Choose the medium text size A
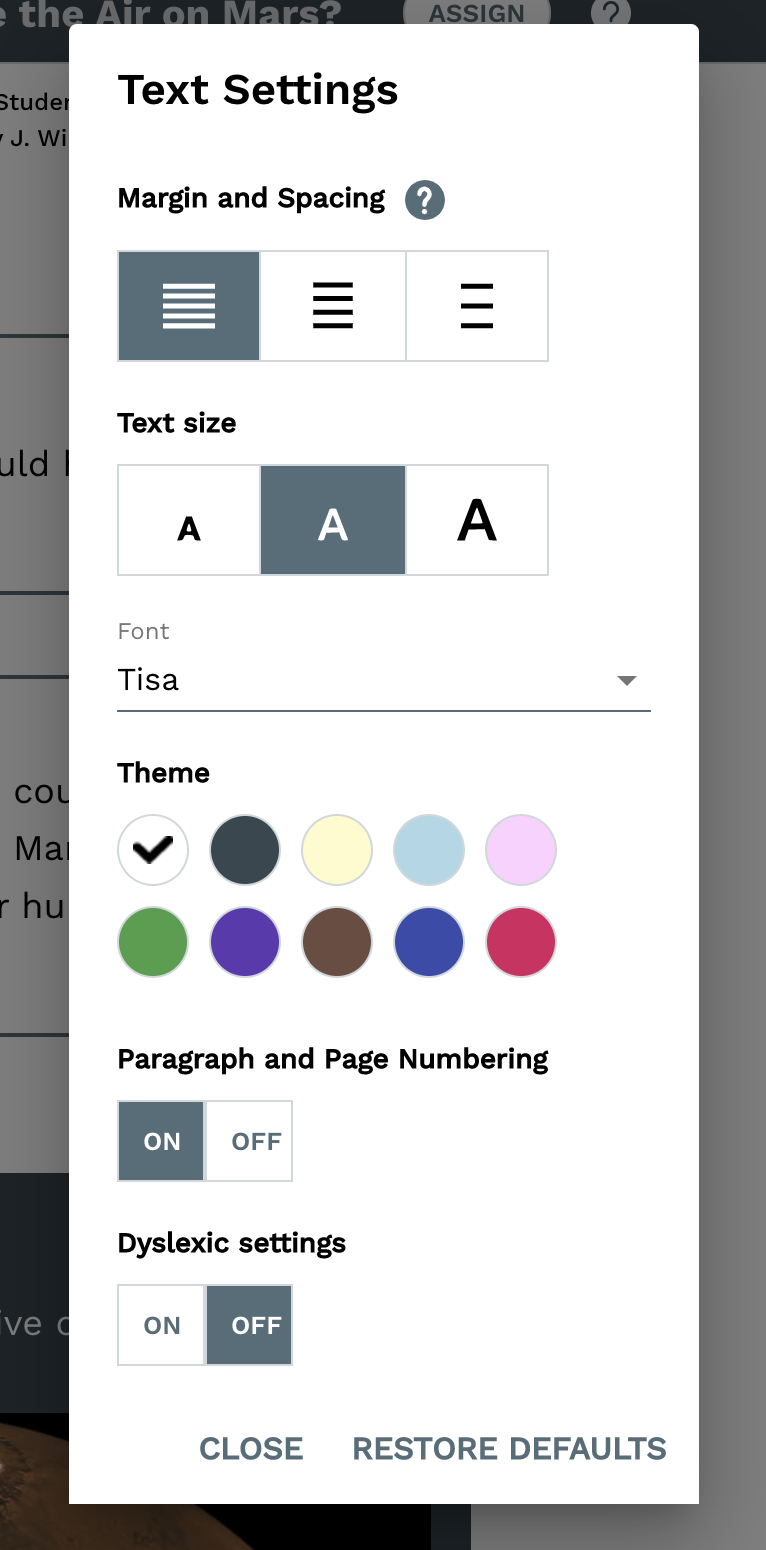This screenshot has width=766, height=1550. tap(333, 520)
